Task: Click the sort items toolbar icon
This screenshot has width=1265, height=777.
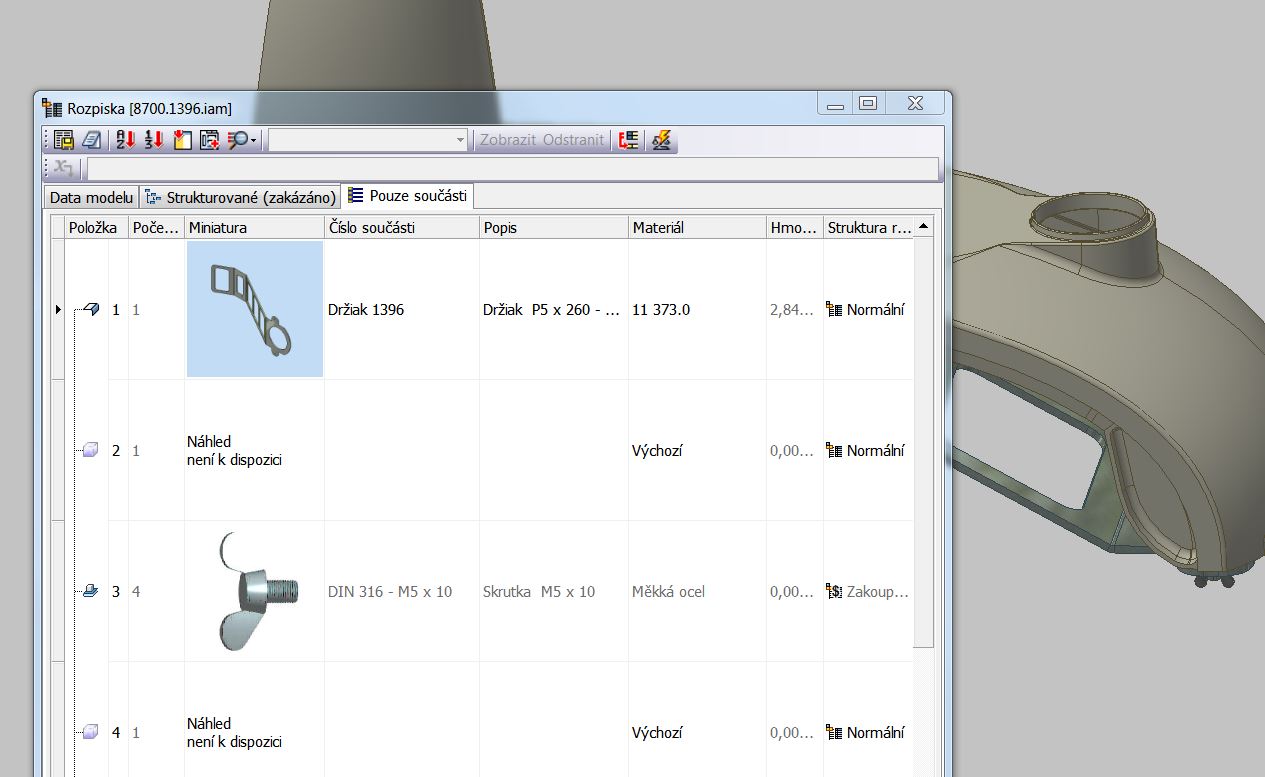Action: pos(125,140)
